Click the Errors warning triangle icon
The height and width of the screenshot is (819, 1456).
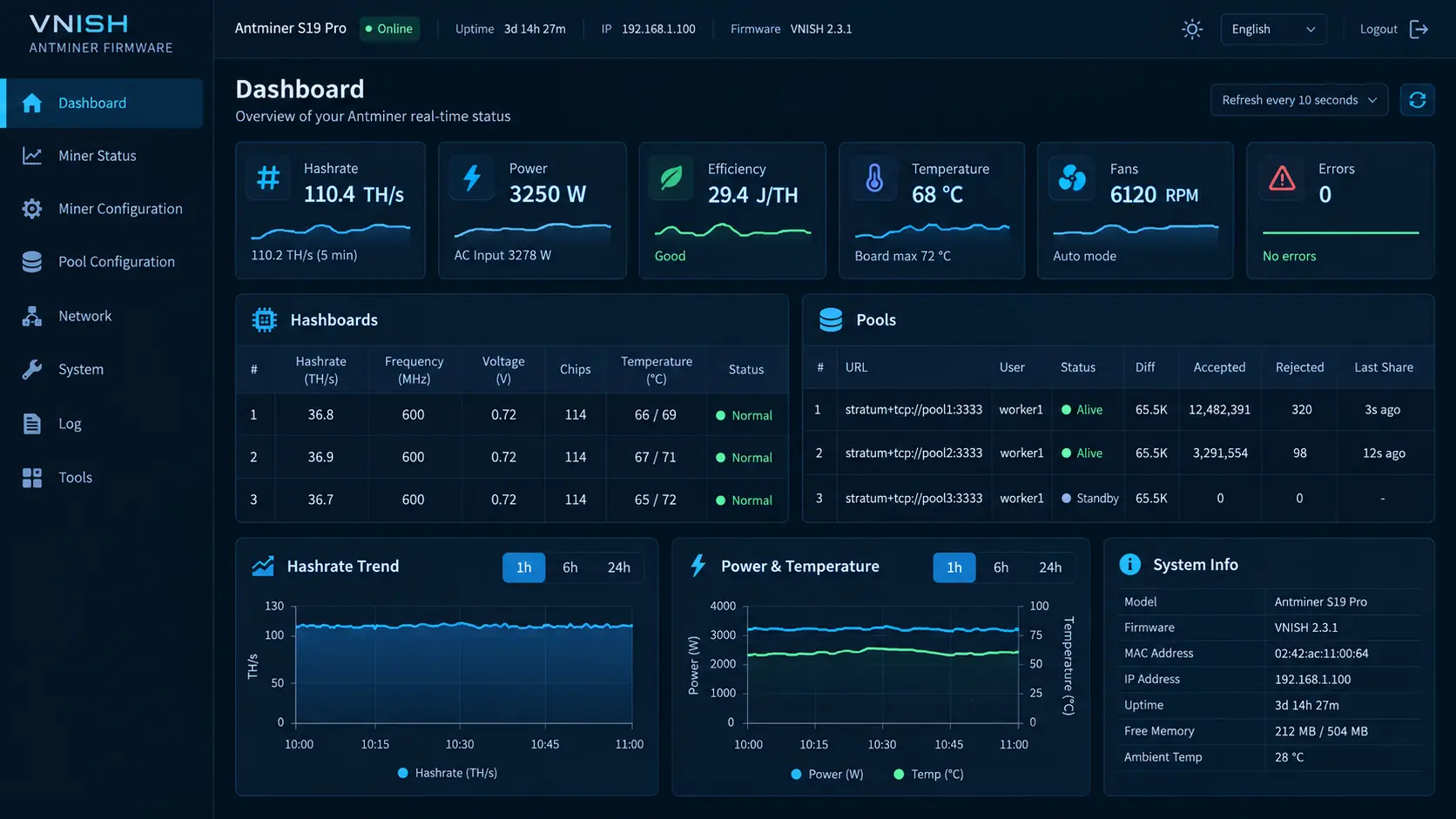click(x=1282, y=178)
